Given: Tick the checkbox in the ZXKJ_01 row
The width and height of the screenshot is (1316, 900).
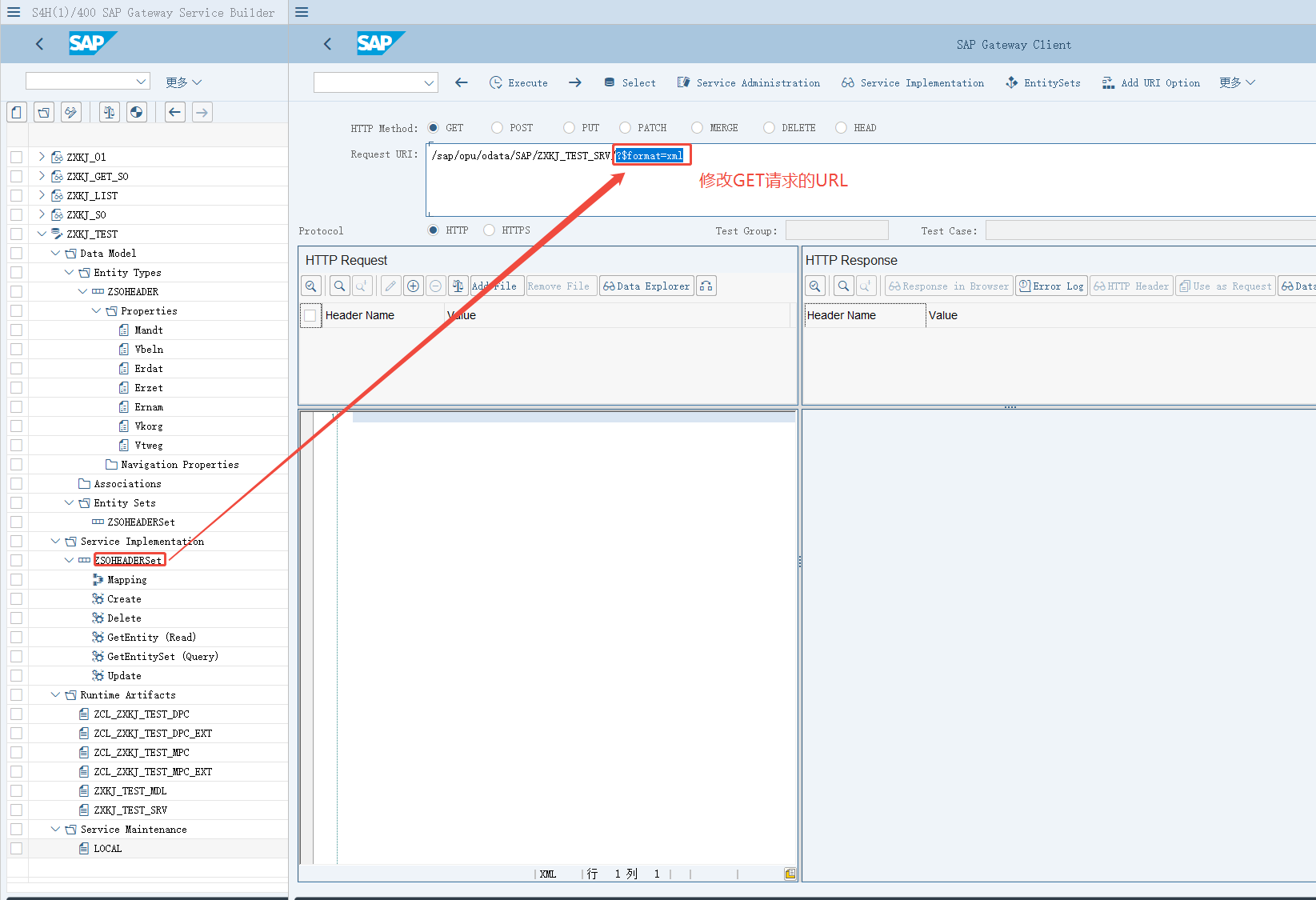Looking at the screenshot, I should click(16, 157).
